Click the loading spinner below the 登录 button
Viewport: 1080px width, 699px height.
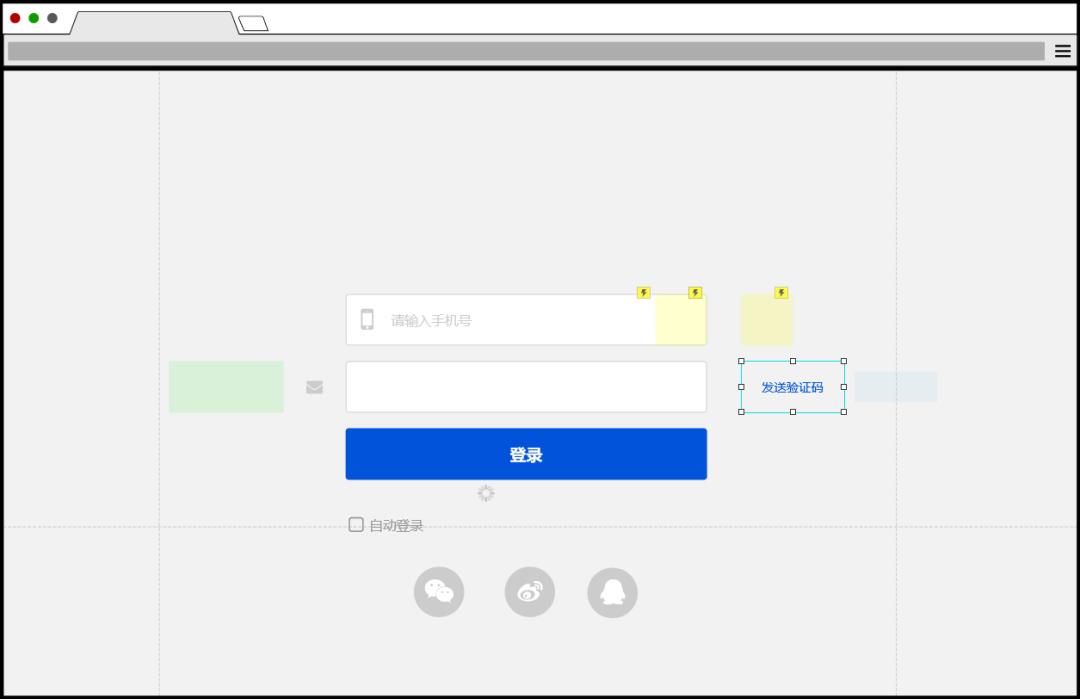486,493
